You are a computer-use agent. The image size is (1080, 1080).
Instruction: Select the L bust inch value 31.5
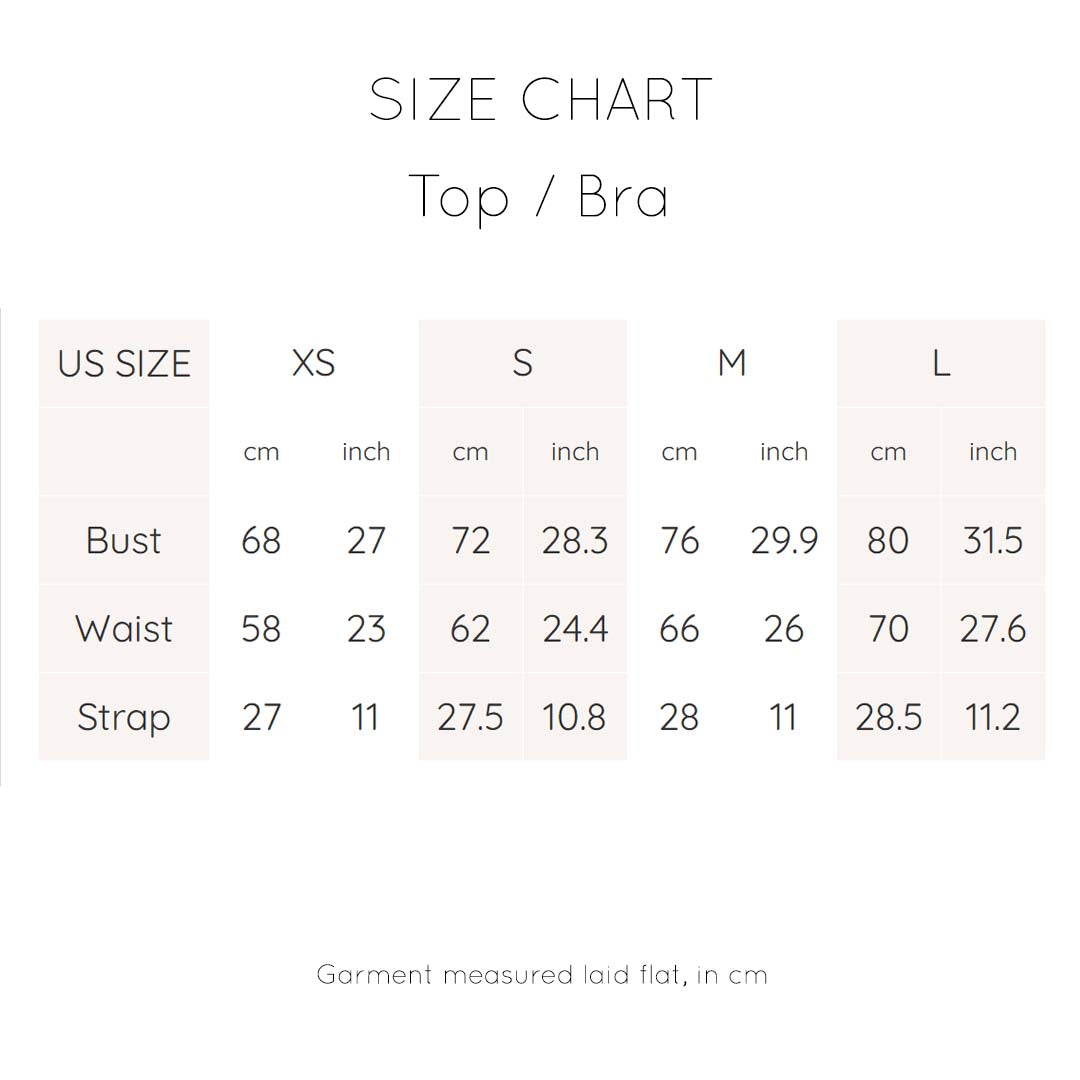(x=993, y=540)
